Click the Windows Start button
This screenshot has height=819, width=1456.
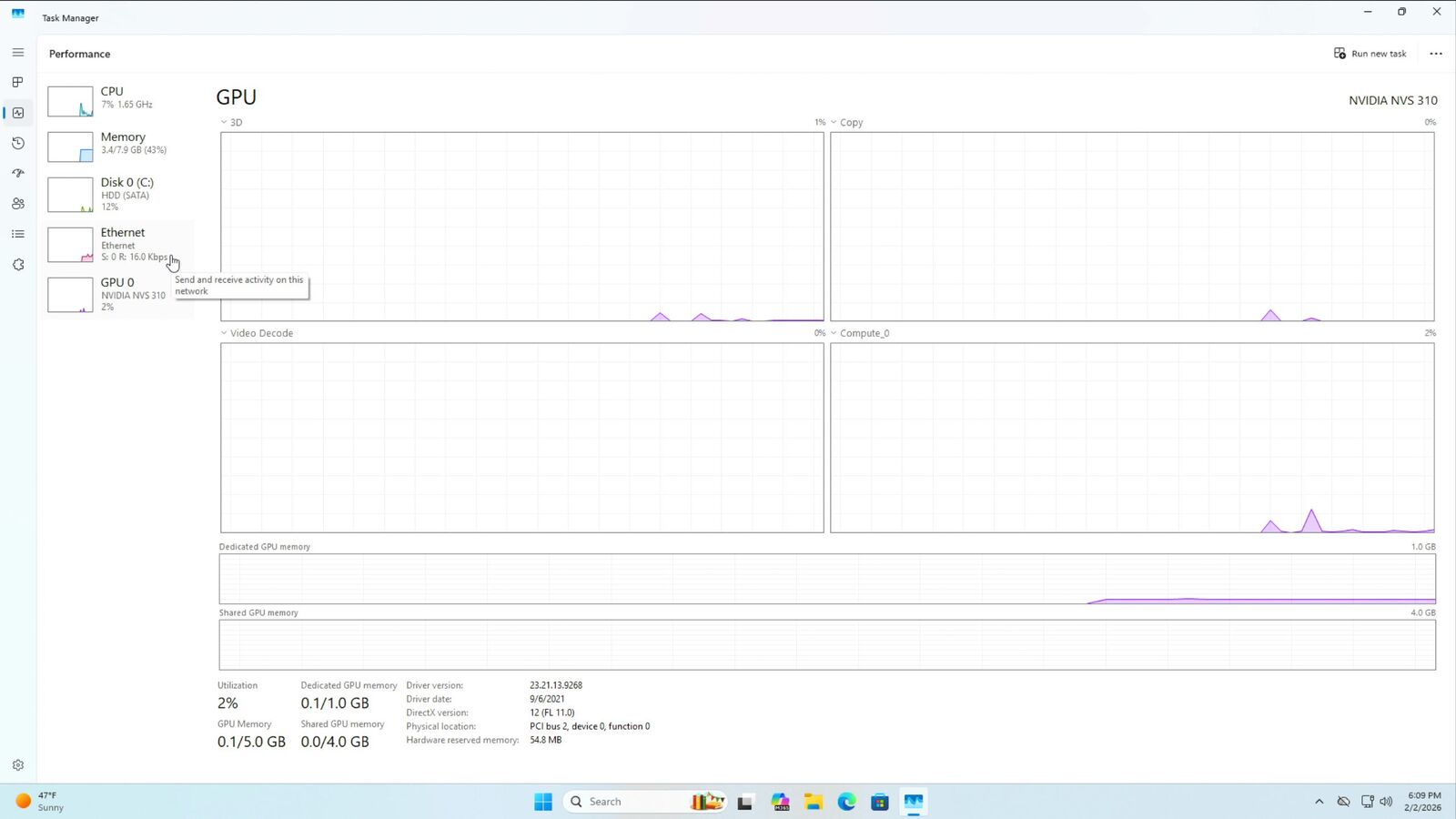coord(543,802)
